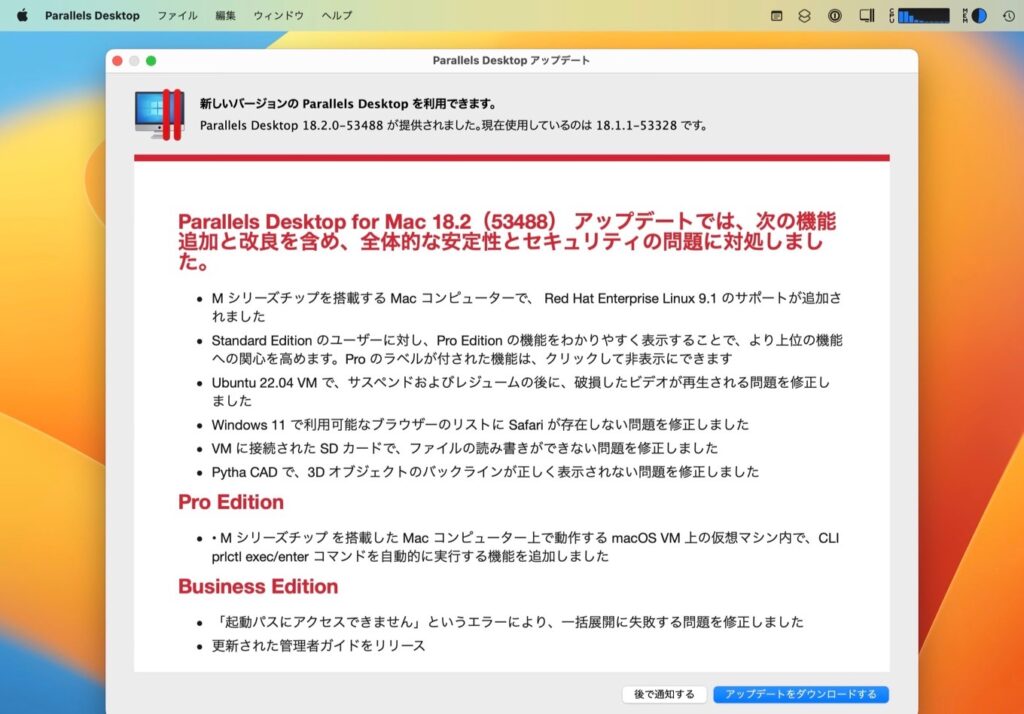
Task: Click the green zoom window button
Action: (151, 61)
